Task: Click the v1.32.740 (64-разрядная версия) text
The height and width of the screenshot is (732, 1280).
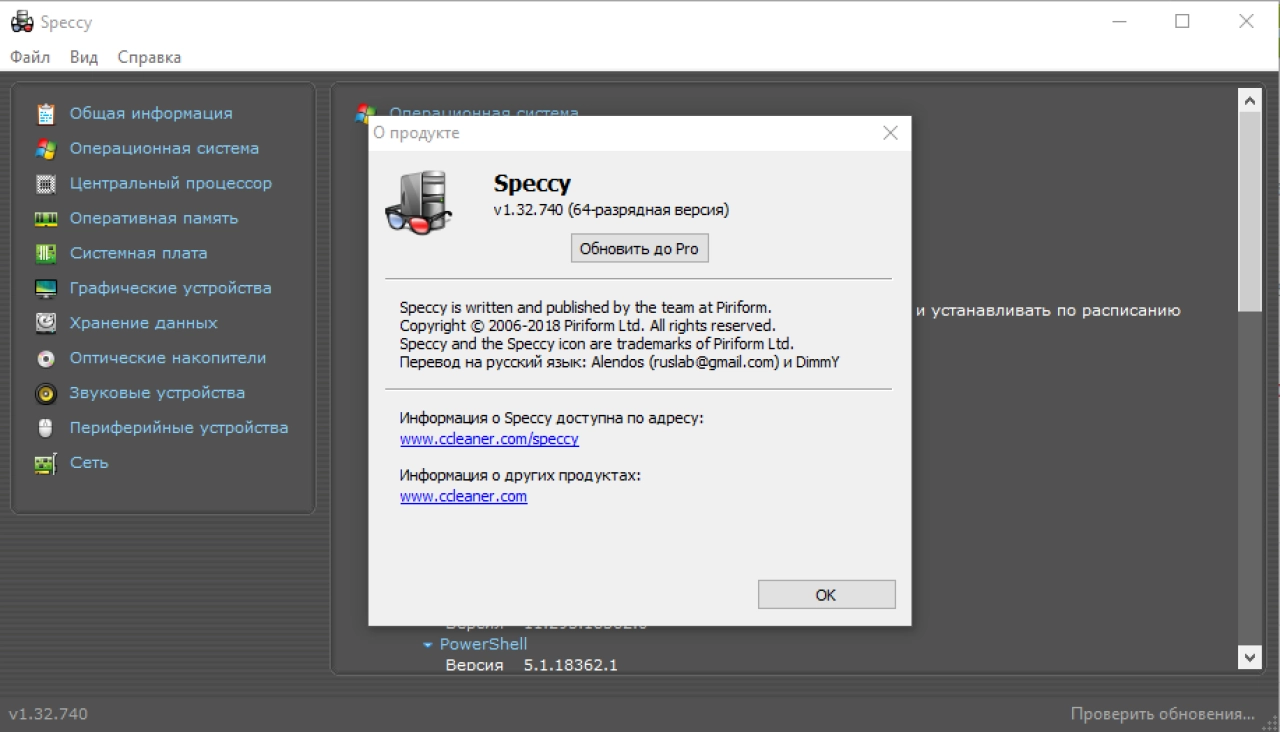Action: (x=611, y=210)
